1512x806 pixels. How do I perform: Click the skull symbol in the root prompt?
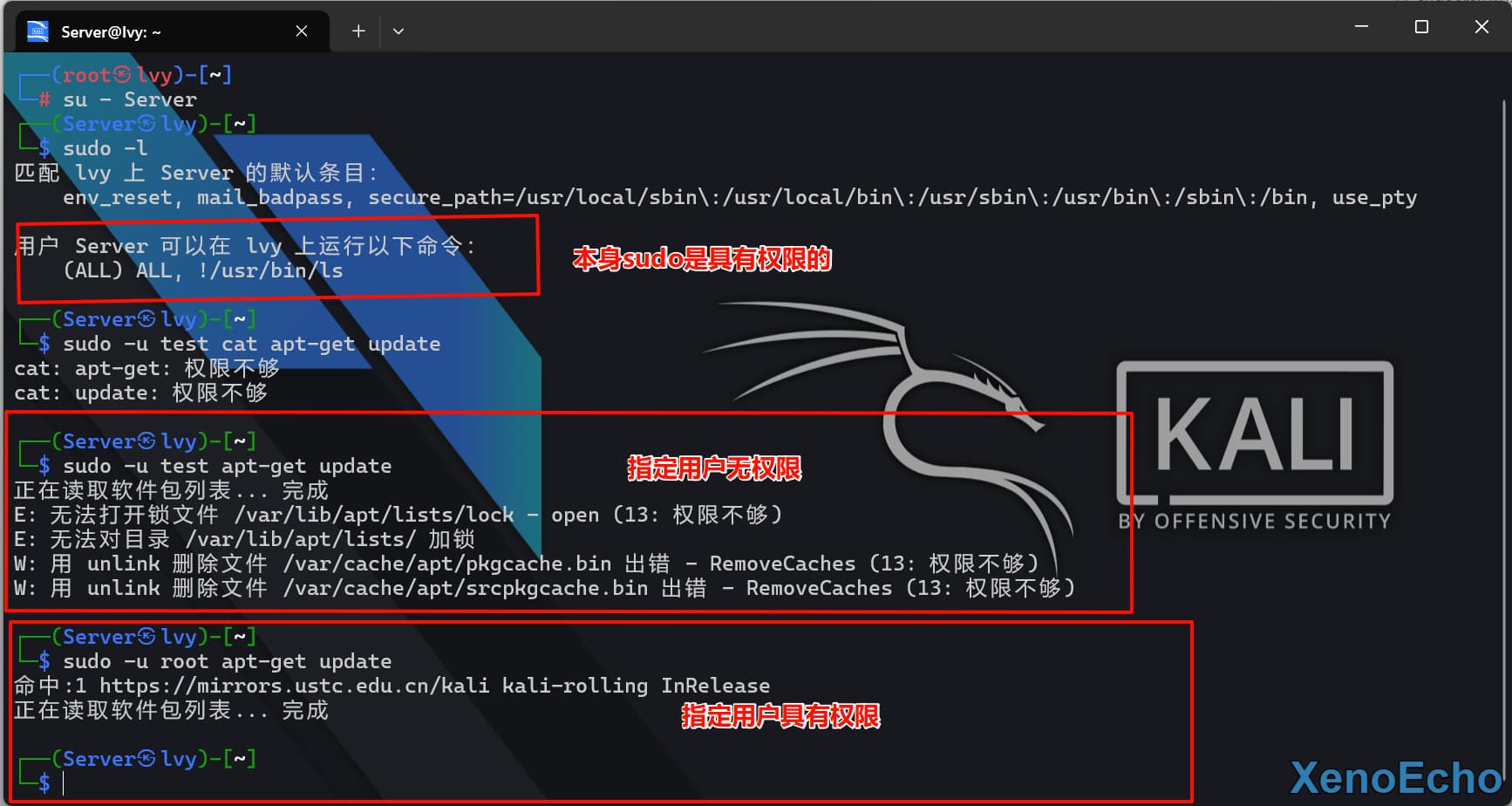(x=122, y=75)
